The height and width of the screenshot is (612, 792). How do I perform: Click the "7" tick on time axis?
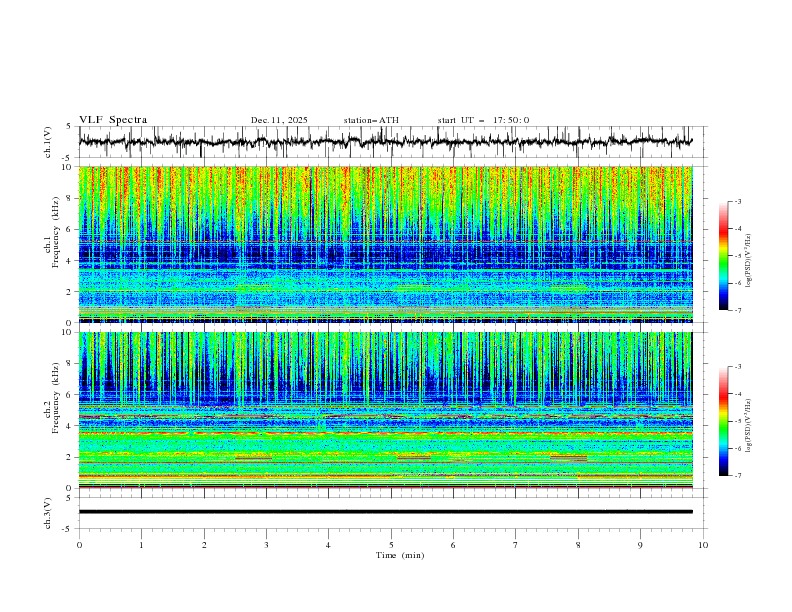tap(516, 545)
